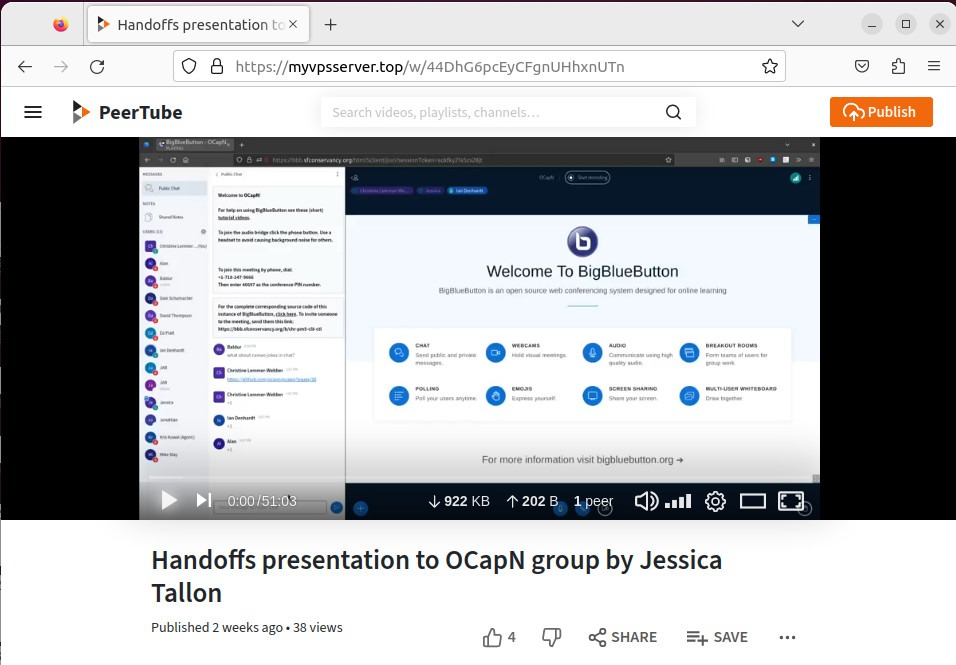Screen dimensions: 956x665
Task: Open the PeerTube sidebar hamburger menu
Action: click(33, 112)
